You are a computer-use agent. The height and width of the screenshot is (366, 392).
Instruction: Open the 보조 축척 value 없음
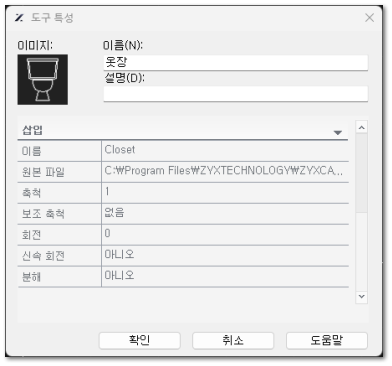point(225,213)
